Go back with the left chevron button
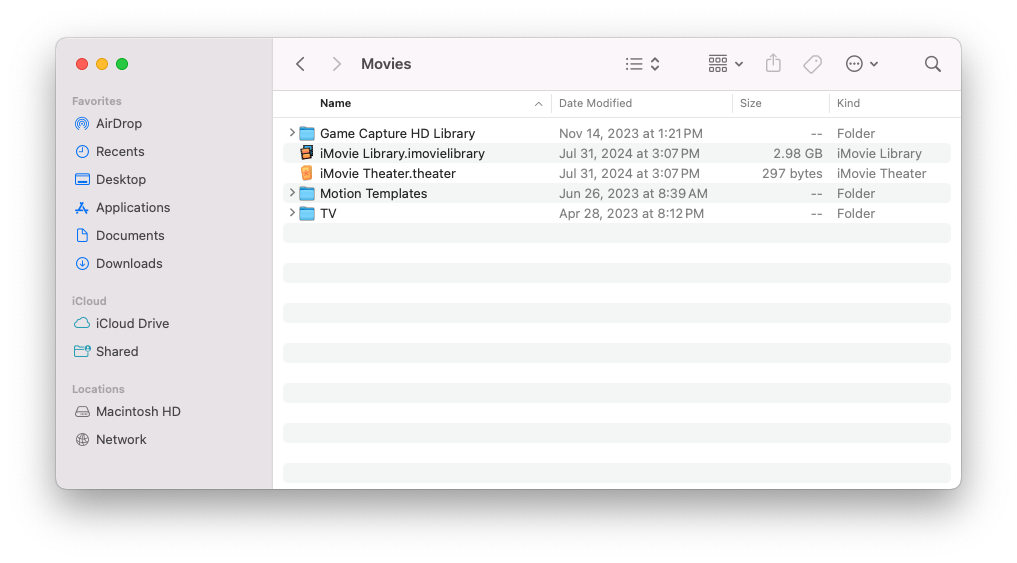Image resolution: width=1017 pixels, height=563 pixels. tap(300, 64)
